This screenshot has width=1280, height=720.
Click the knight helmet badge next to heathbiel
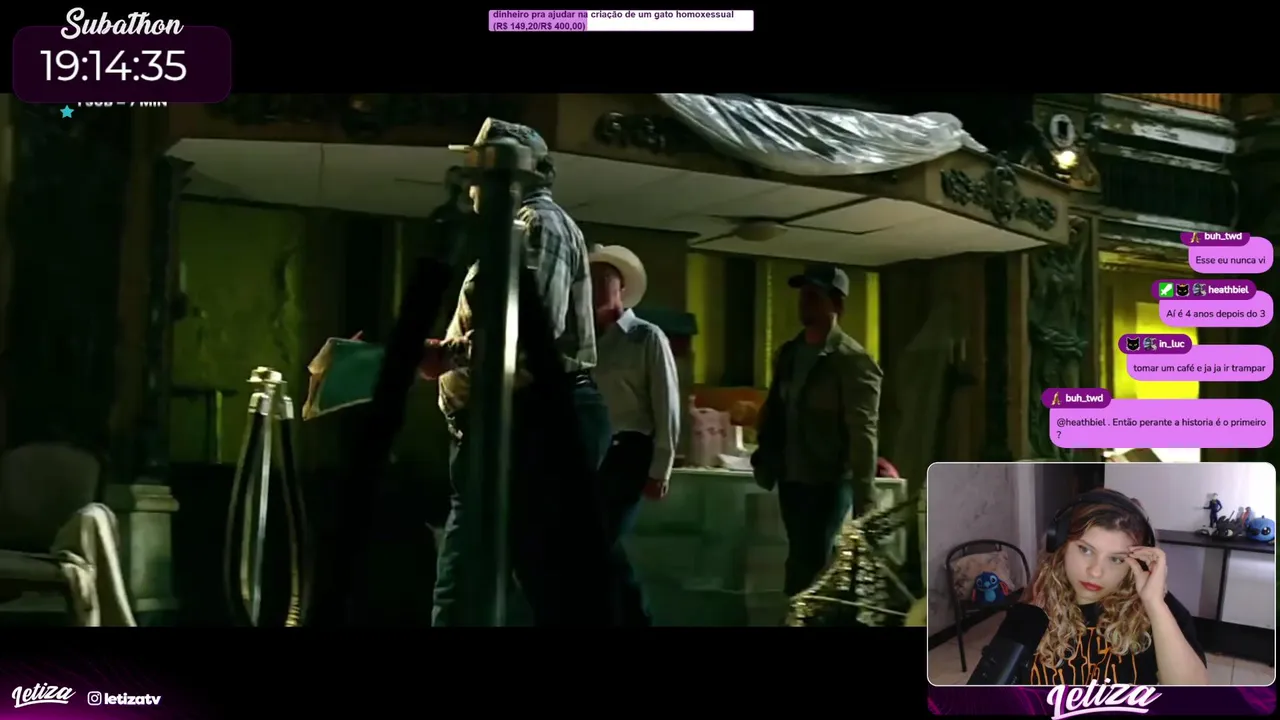1198,290
